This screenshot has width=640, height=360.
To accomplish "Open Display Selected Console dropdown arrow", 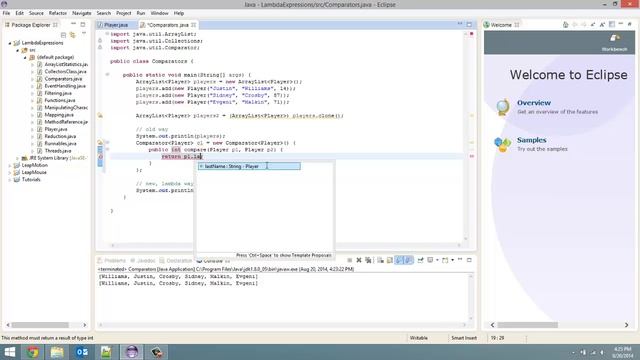I will click(x=437, y=260).
